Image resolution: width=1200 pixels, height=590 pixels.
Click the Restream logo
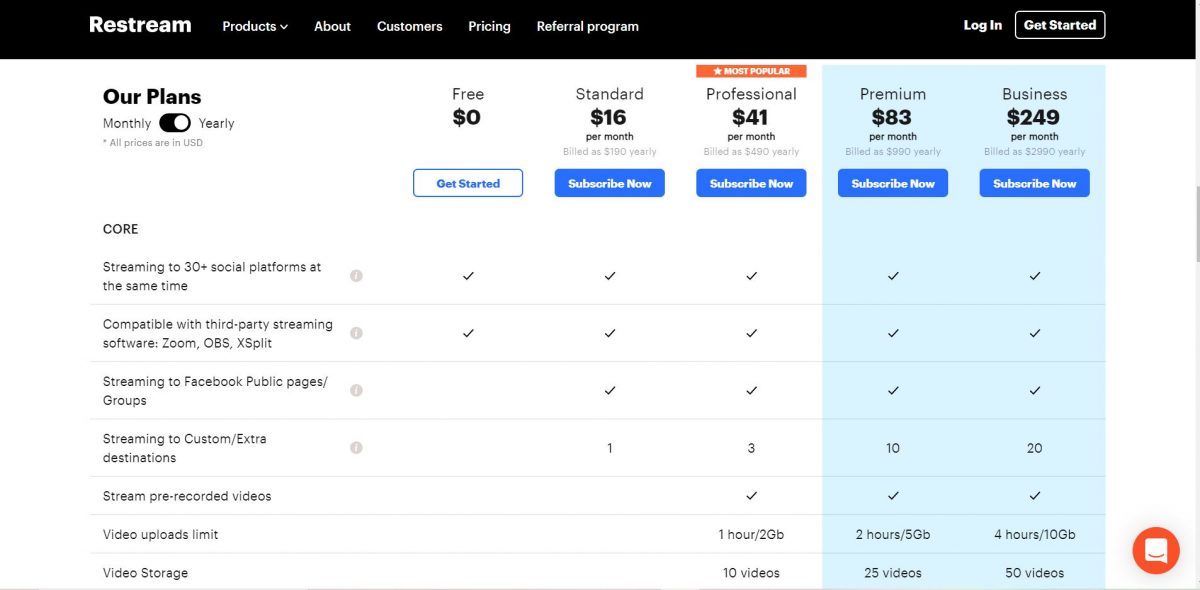click(139, 25)
